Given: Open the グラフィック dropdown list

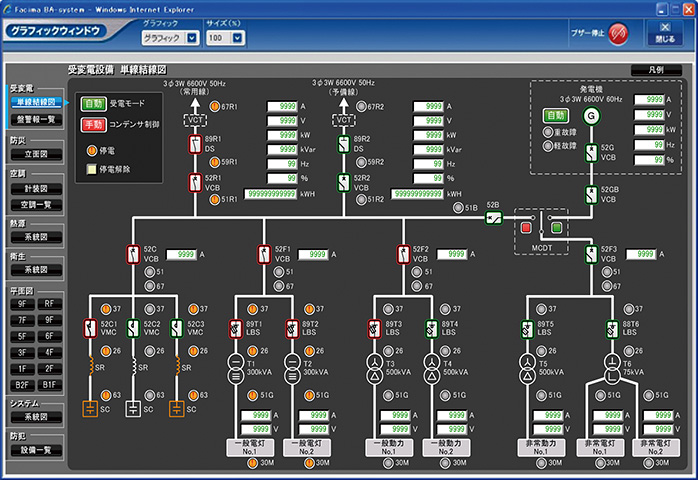Looking at the screenshot, I should click(x=192, y=38).
